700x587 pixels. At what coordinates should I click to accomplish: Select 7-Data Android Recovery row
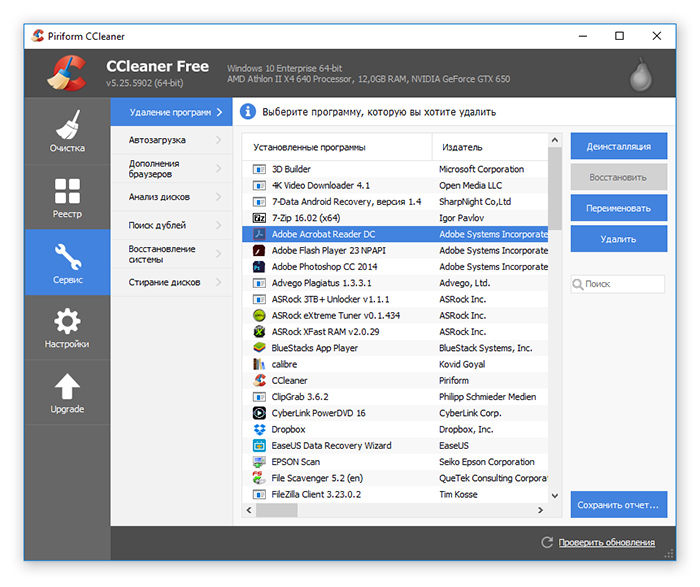point(395,202)
